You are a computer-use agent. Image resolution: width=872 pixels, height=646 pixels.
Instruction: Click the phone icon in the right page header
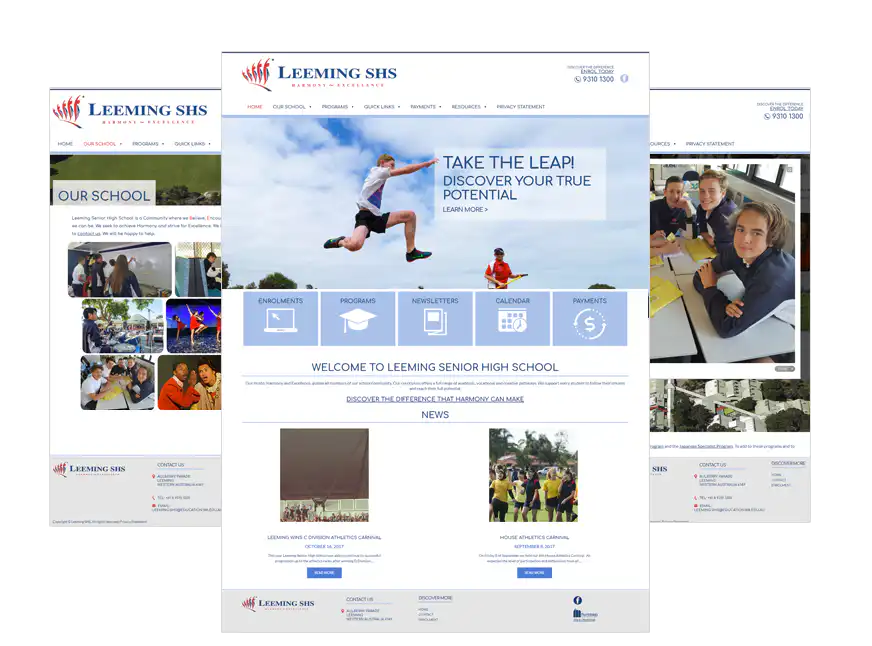(767, 117)
